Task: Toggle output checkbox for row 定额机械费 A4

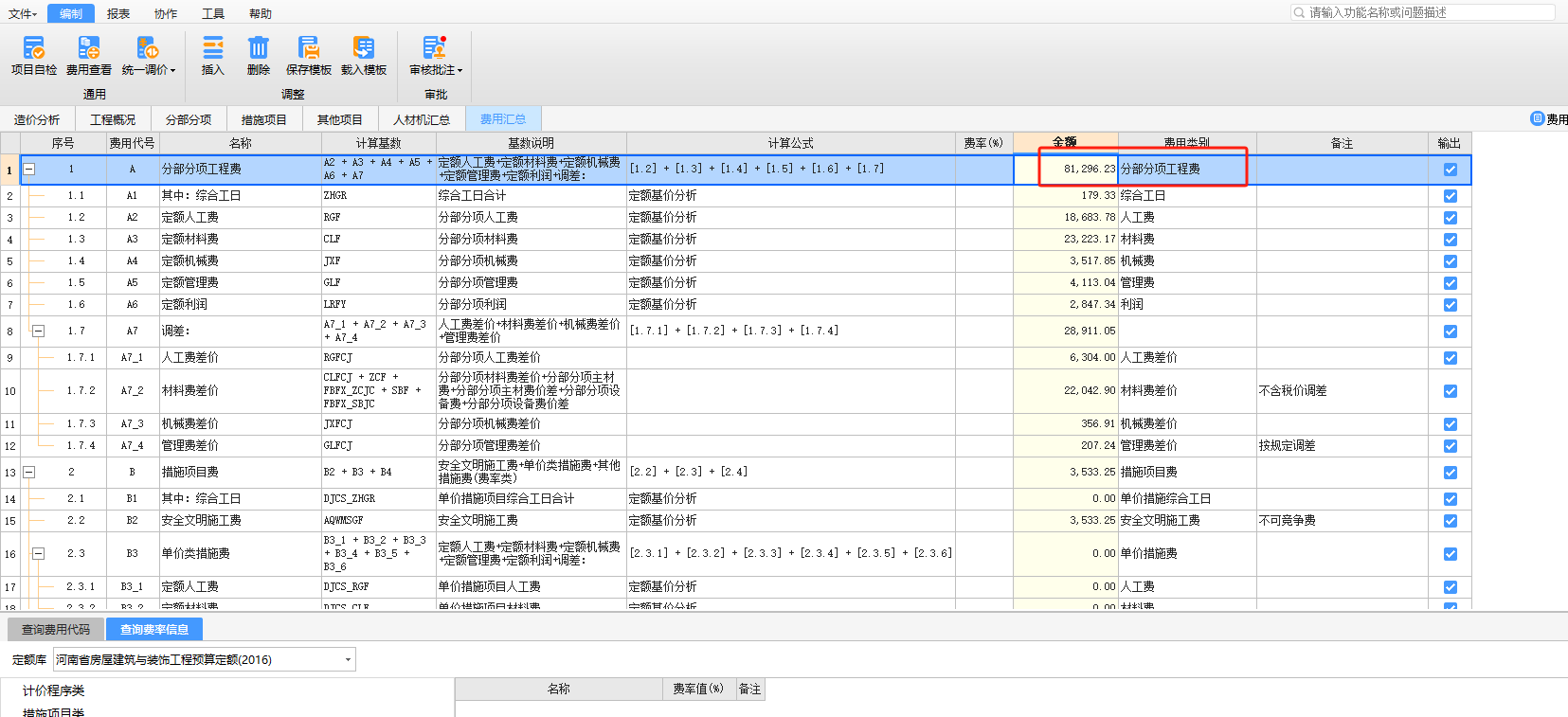Action: pyautogui.click(x=1450, y=261)
